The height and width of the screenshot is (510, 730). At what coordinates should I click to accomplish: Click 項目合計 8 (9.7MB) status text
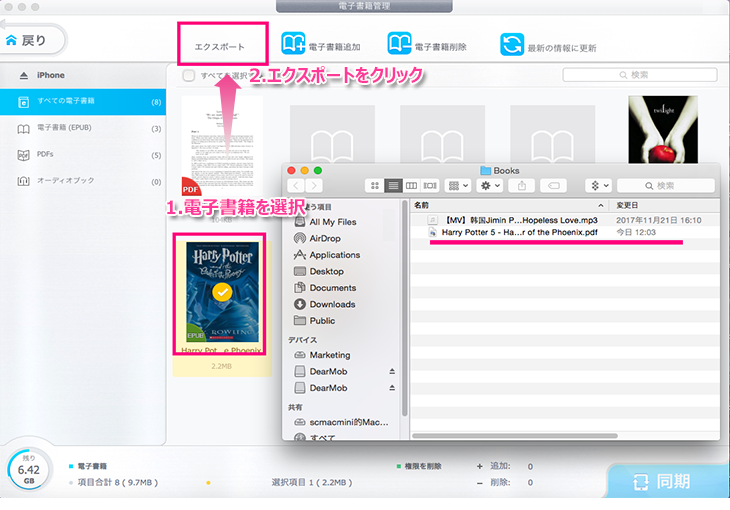118,483
